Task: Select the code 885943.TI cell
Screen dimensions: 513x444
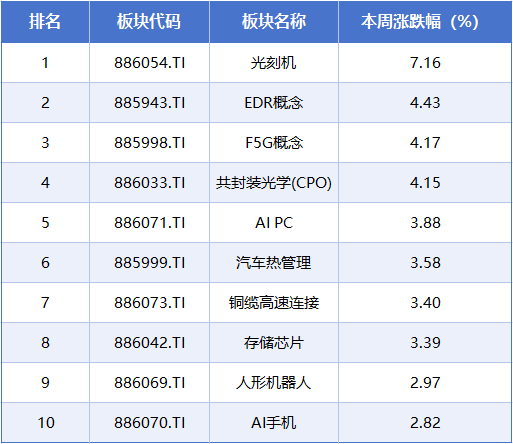Action: click(x=149, y=103)
